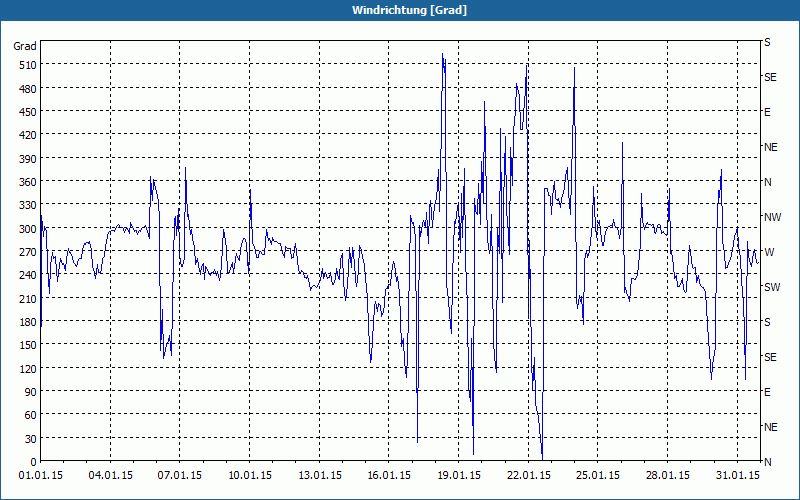
Task: Click the E compass label beside 450
Action: 767,112
